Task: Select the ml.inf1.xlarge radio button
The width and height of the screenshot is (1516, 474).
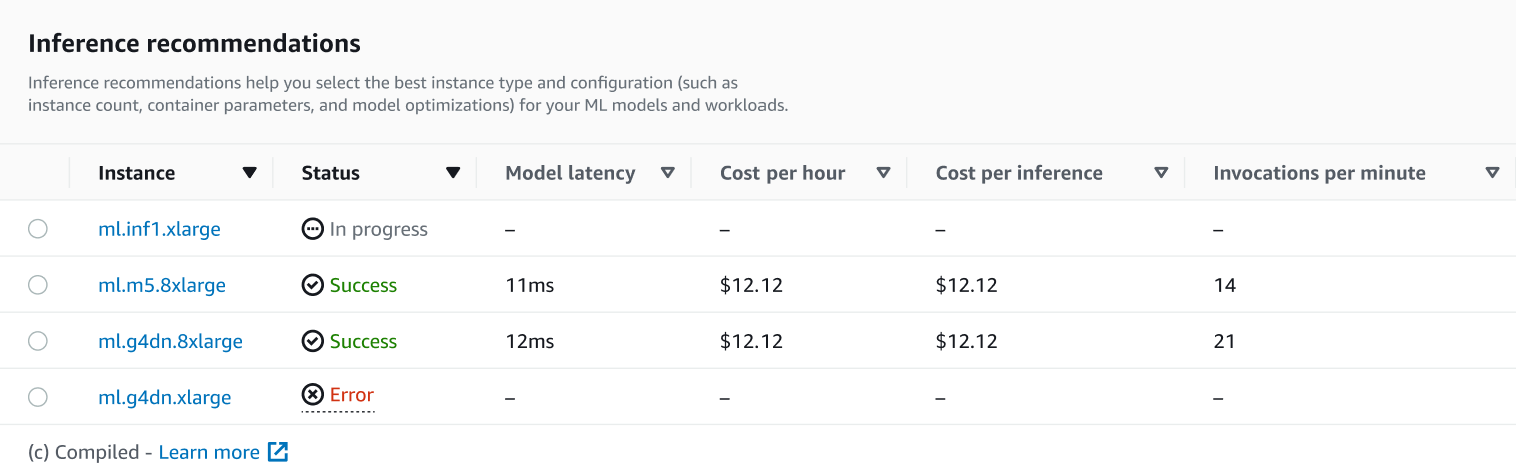Action: tap(38, 229)
